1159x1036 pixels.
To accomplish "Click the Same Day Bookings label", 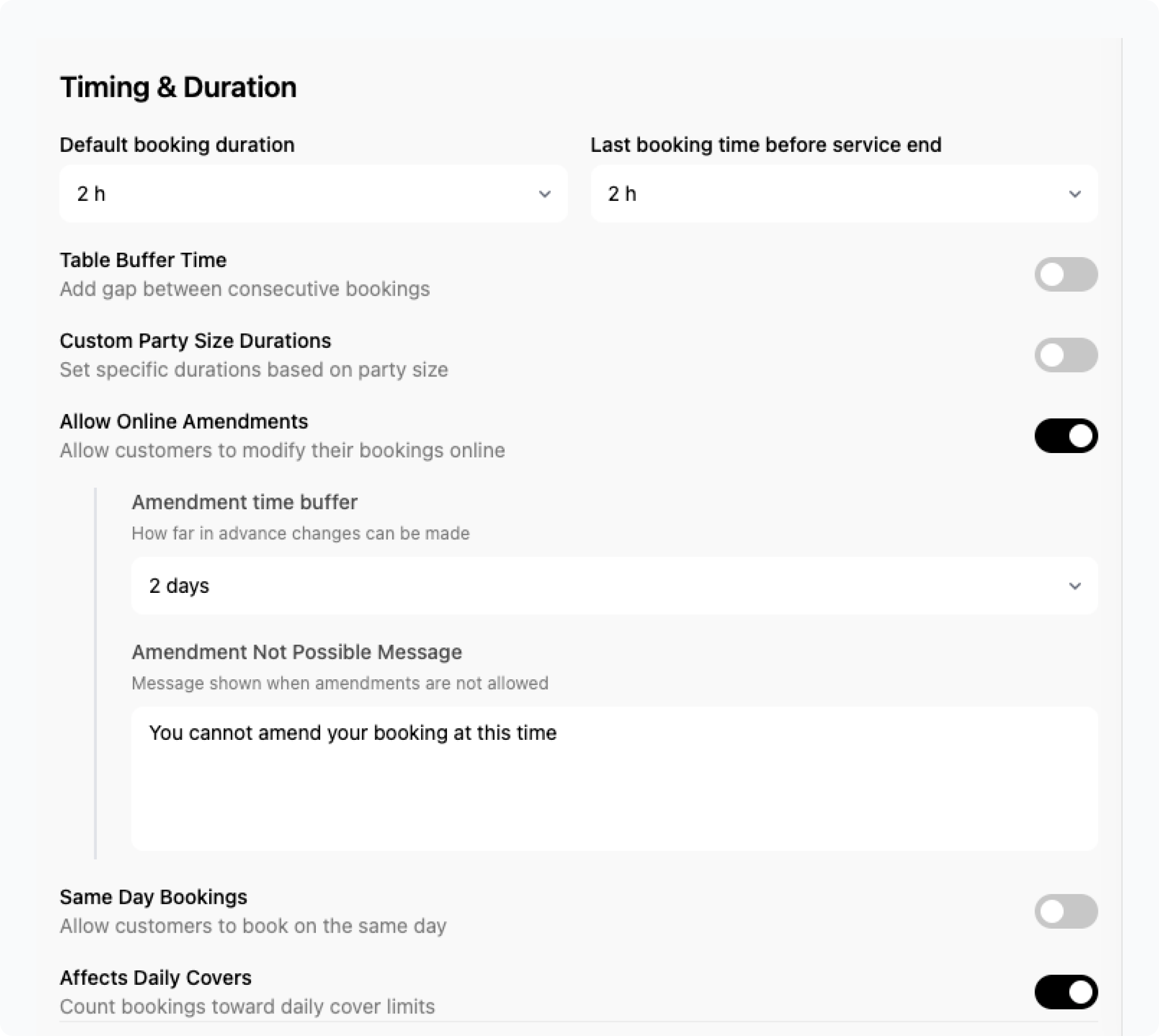I will (x=153, y=897).
